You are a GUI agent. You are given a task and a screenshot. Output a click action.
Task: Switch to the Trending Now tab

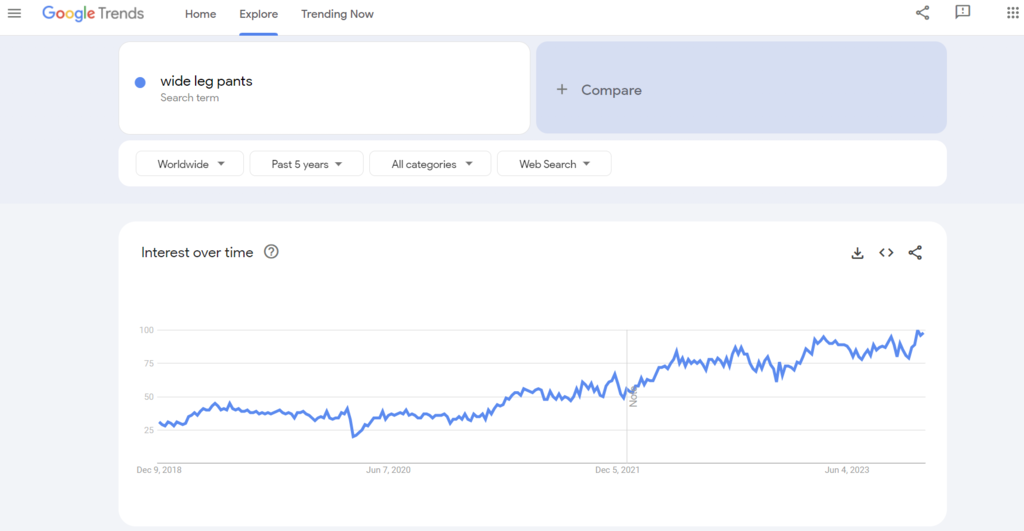pyautogui.click(x=337, y=14)
